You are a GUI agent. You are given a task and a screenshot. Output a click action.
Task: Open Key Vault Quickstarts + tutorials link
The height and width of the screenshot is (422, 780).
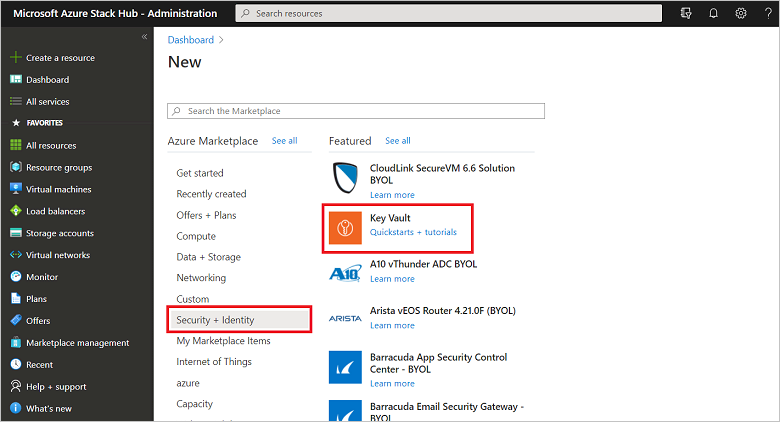[x=413, y=232]
